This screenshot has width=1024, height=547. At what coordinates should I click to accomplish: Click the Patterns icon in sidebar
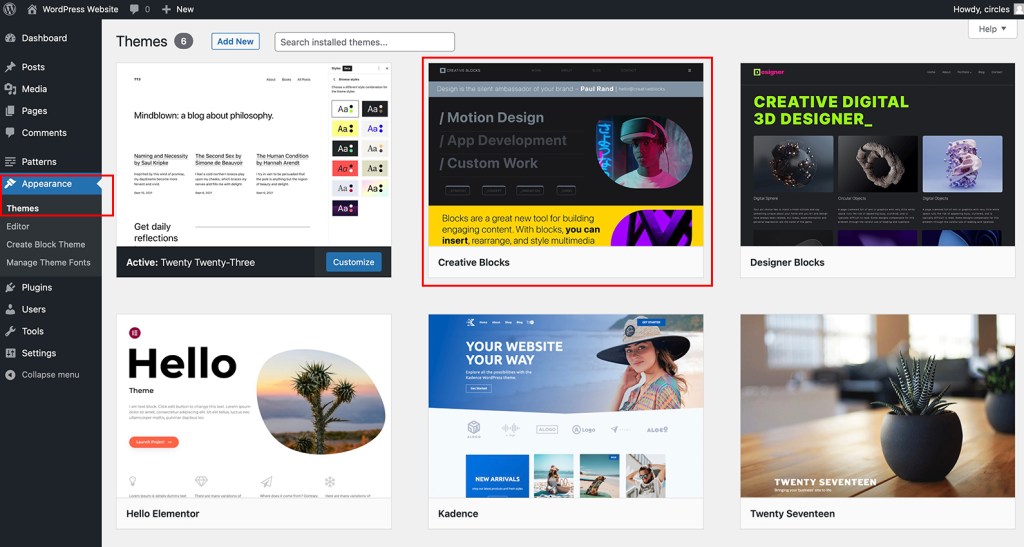[10, 161]
